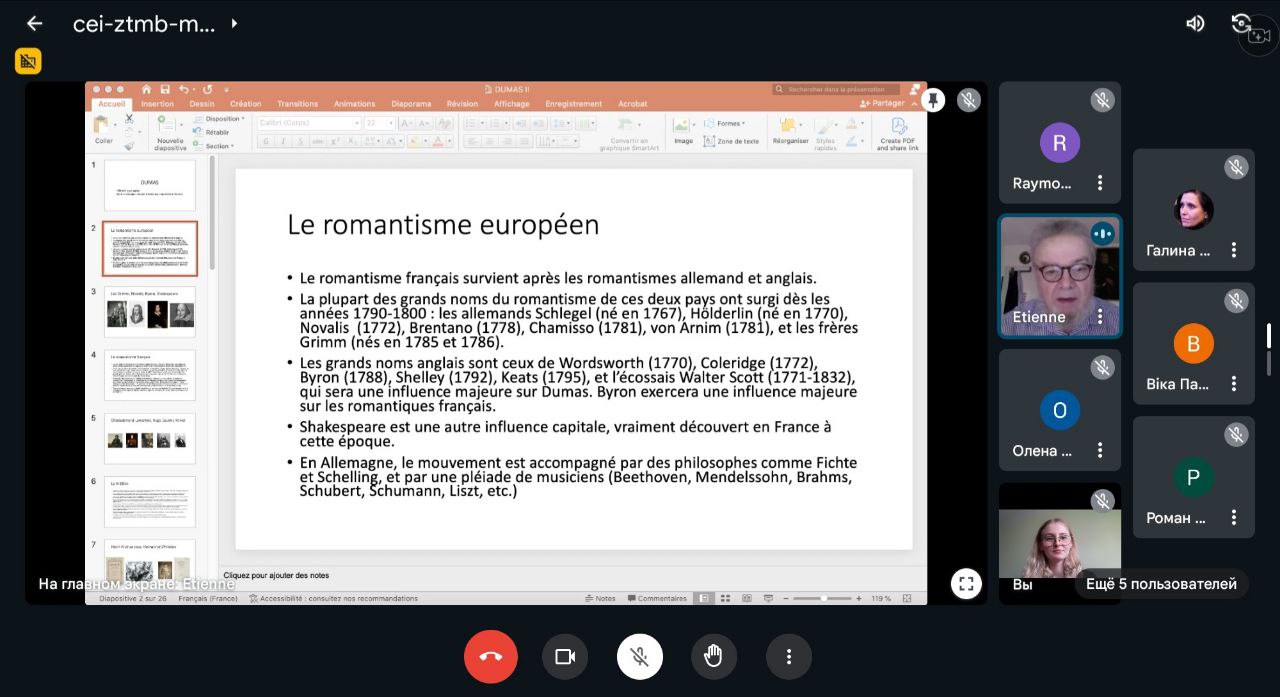The image size is (1280, 697).
Task: Open options menu for Etienne's tile
Action: click(1100, 317)
